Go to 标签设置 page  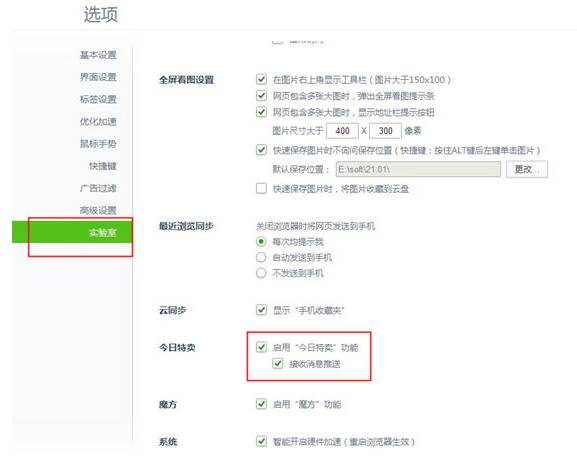(98, 99)
